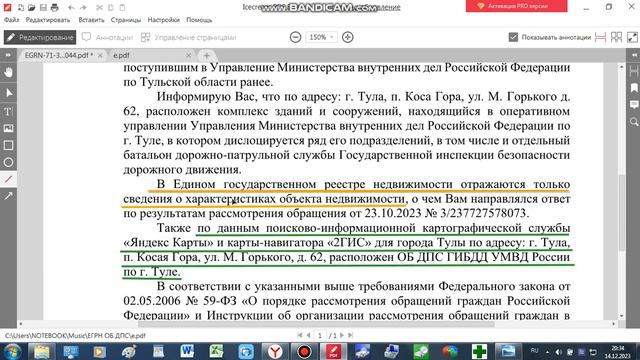Click the Open file folder icon
This screenshot has width=640, height=360.
point(31,7)
